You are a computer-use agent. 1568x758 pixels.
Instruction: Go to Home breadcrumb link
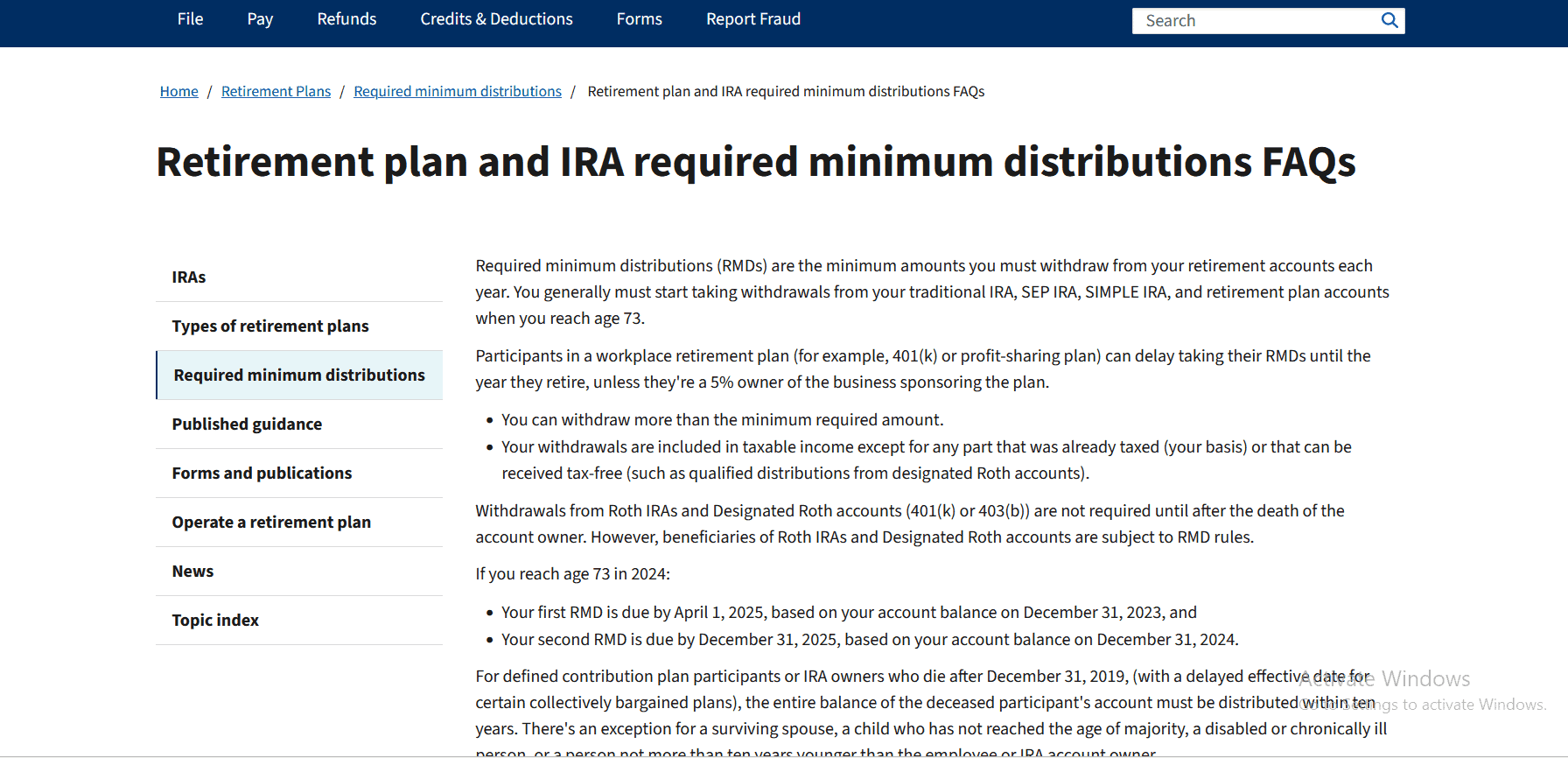tap(179, 91)
